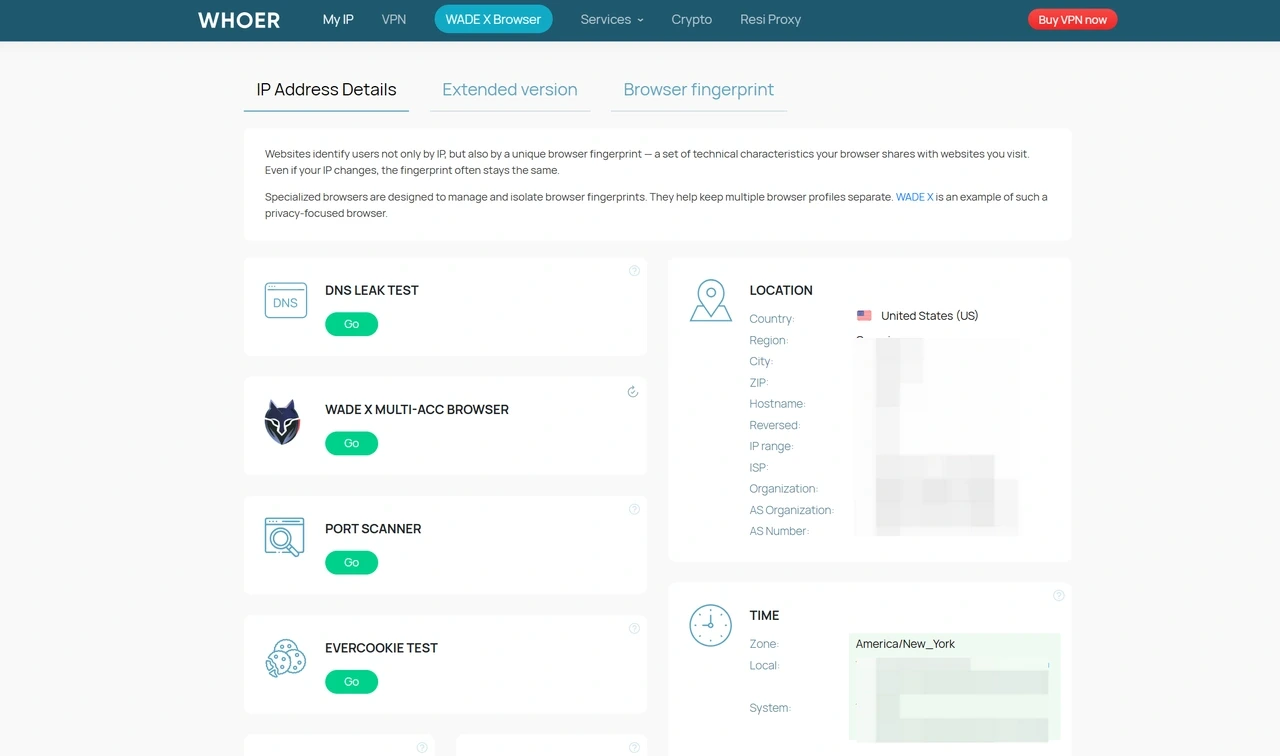The image size is (1280, 756).
Task: Expand the Services dropdown menu
Action: click(x=612, y=19)
